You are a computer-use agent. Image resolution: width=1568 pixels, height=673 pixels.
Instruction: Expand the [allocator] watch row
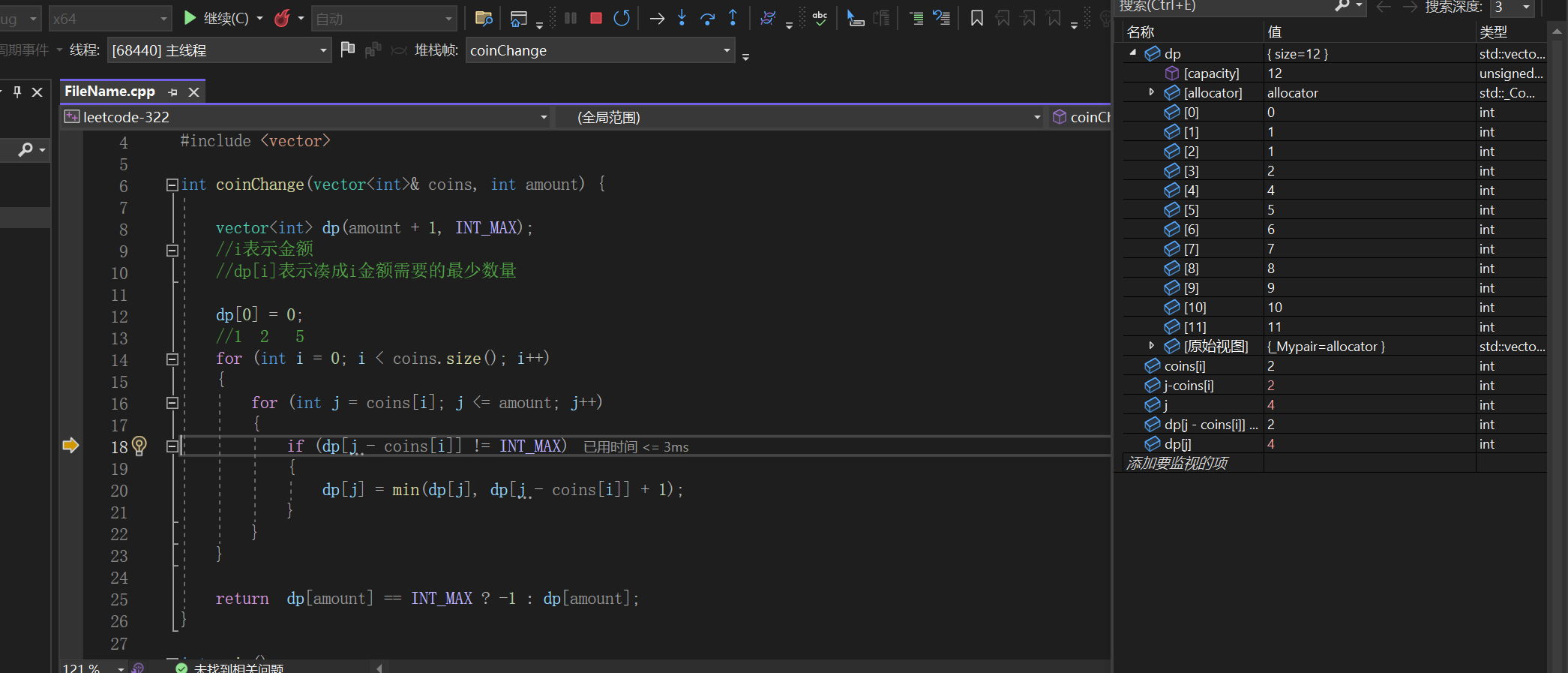pyautogui.click(x=1152, y=92)
